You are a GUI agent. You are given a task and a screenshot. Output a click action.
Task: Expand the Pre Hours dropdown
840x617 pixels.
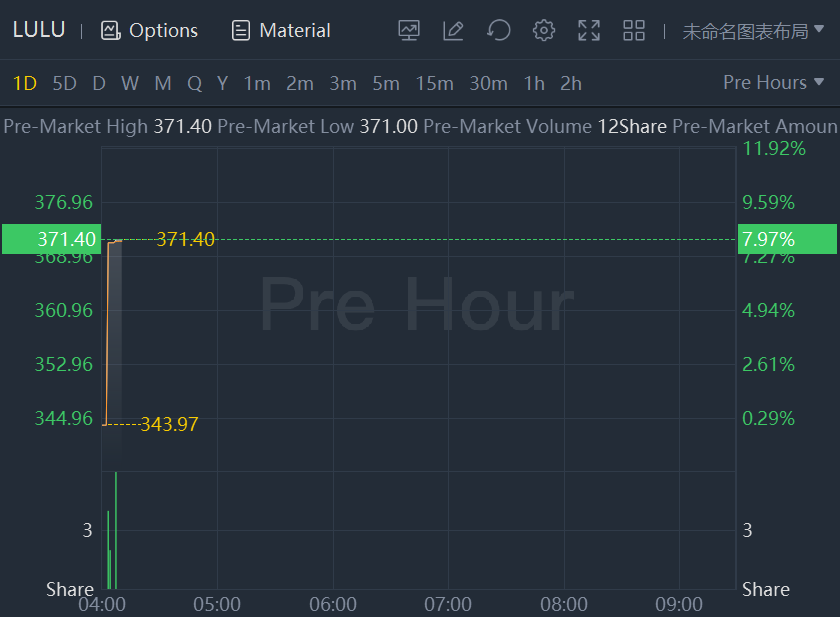coord(773,83)
